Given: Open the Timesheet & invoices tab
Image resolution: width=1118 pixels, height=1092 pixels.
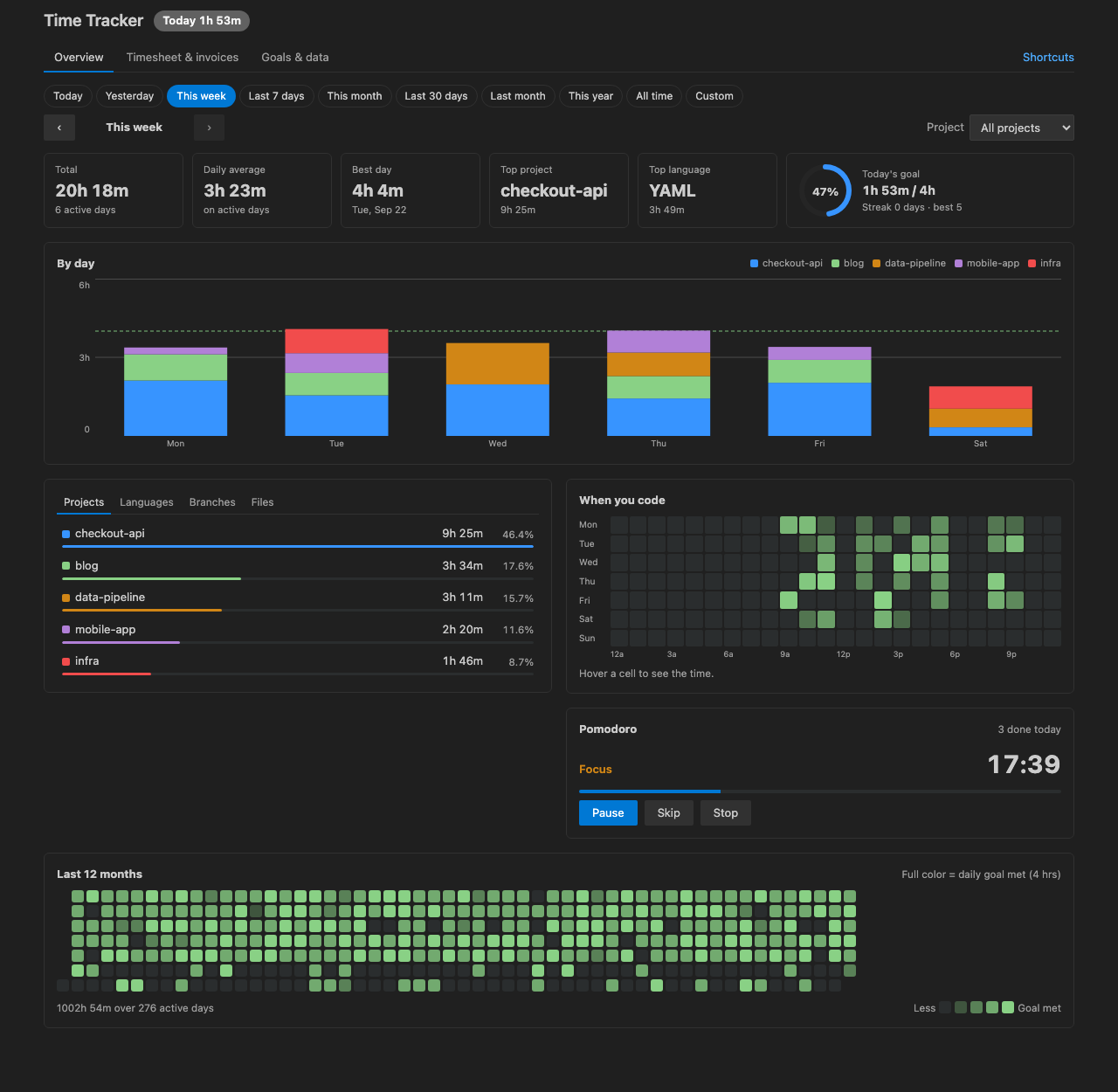Looking at the screenshot, I should pyautogui.click(x=183, y=58).
